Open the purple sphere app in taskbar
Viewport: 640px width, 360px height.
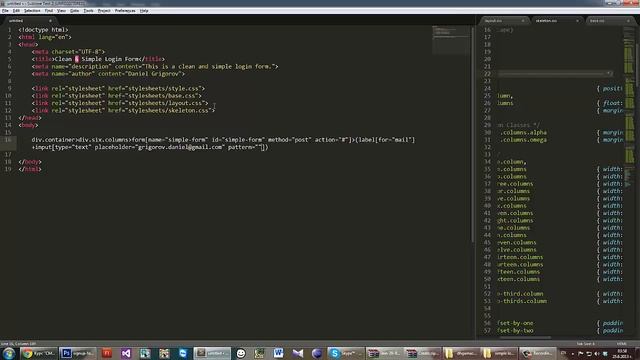[317, 353]
